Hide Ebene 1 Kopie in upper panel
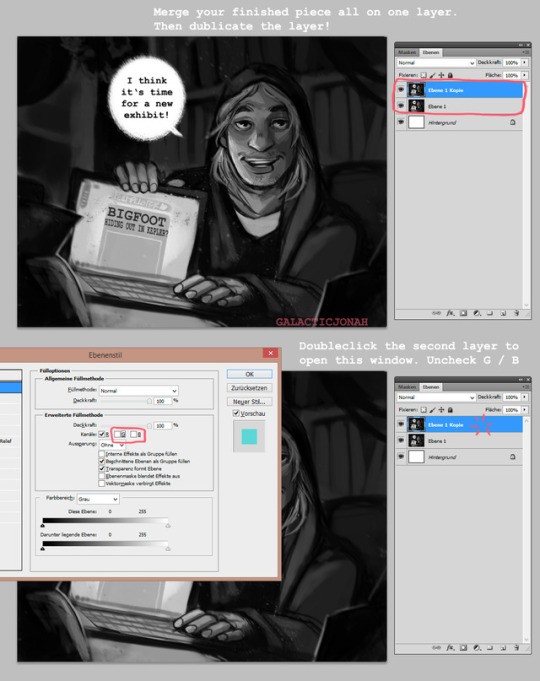This screenshot has width=540, height=681. tap(401, 90)
